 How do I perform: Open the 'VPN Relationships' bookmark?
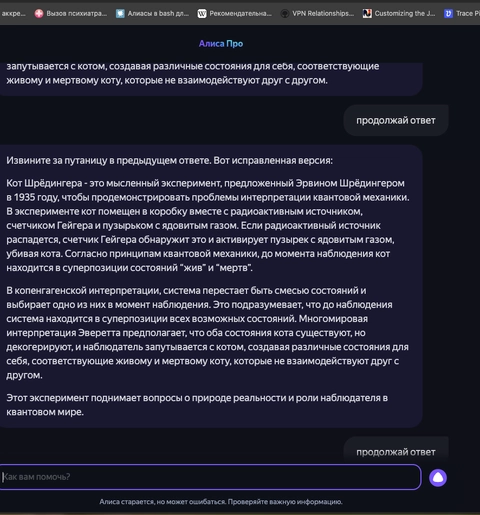coord(317,13)
